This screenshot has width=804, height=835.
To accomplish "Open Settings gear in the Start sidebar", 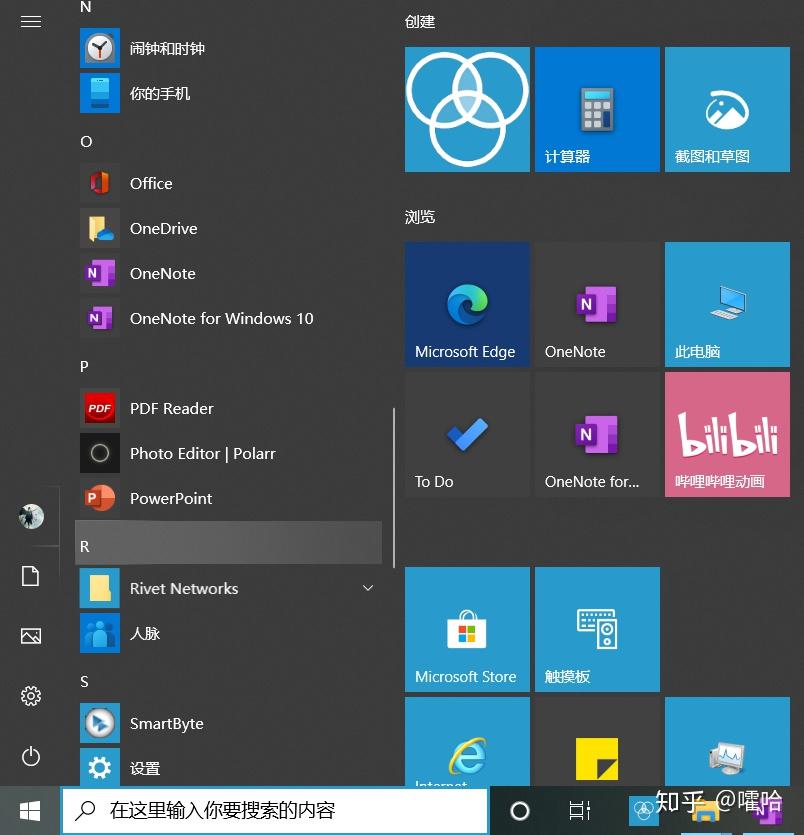I will click(30, 696).
